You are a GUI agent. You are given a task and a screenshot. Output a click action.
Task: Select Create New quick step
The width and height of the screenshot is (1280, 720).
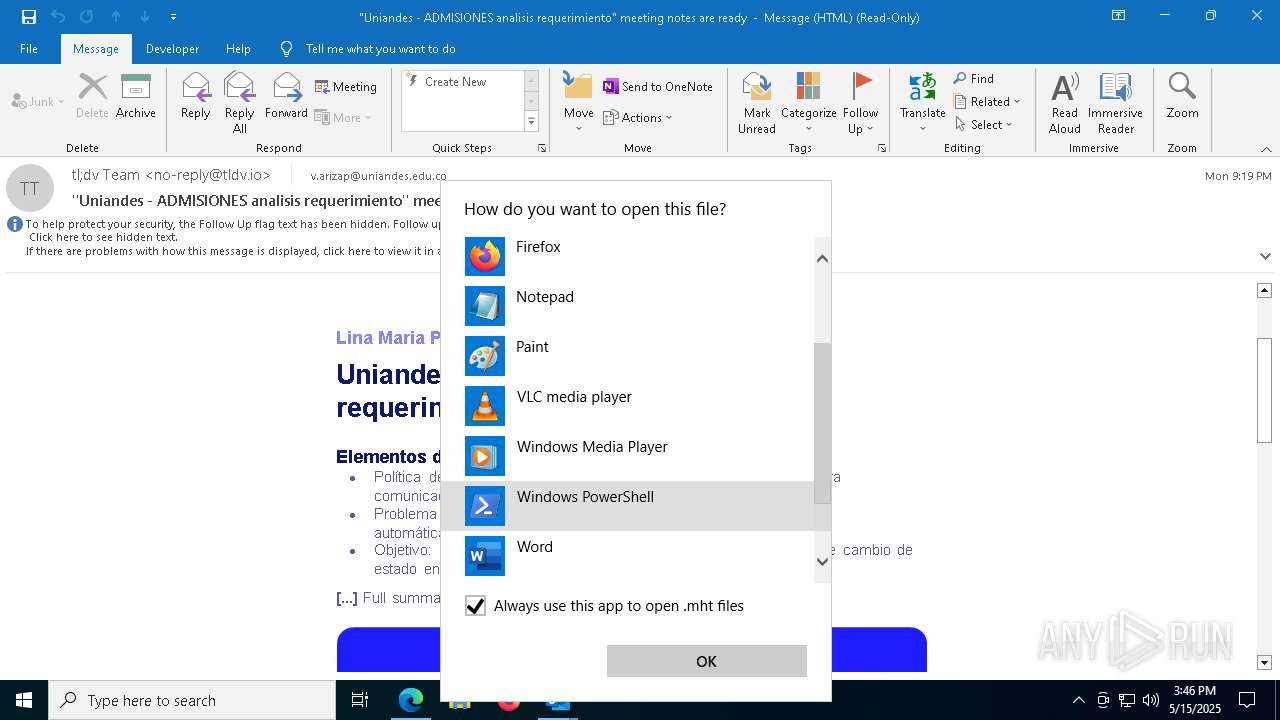(x=455, y=82)
